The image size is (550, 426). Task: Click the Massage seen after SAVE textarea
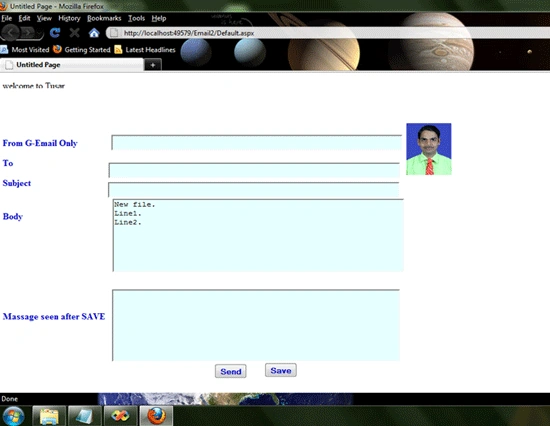pos(256,325)
